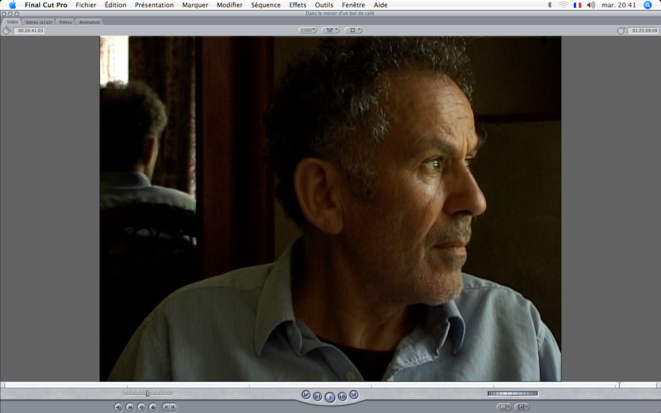The height and width of the screenshot is (413, 661).
Task: Open the view overlays dropdown
Action: [x=353, y=30]
